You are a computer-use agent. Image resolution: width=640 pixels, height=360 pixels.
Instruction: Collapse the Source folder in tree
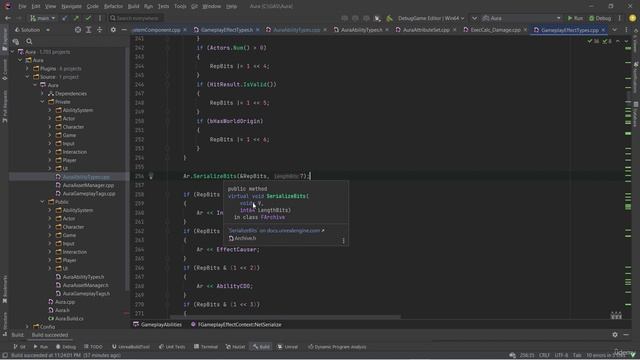[x=27, y=77]
